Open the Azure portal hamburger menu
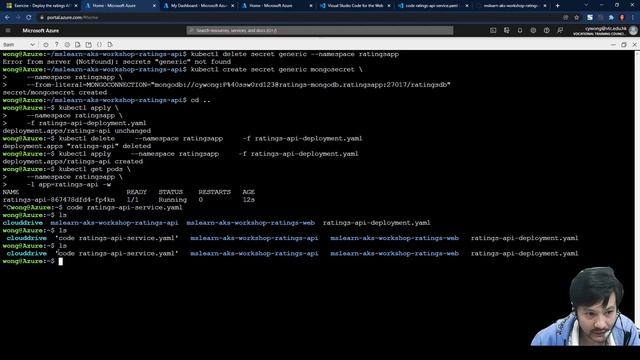The image size is (640, 360). [x=8, y=30]
